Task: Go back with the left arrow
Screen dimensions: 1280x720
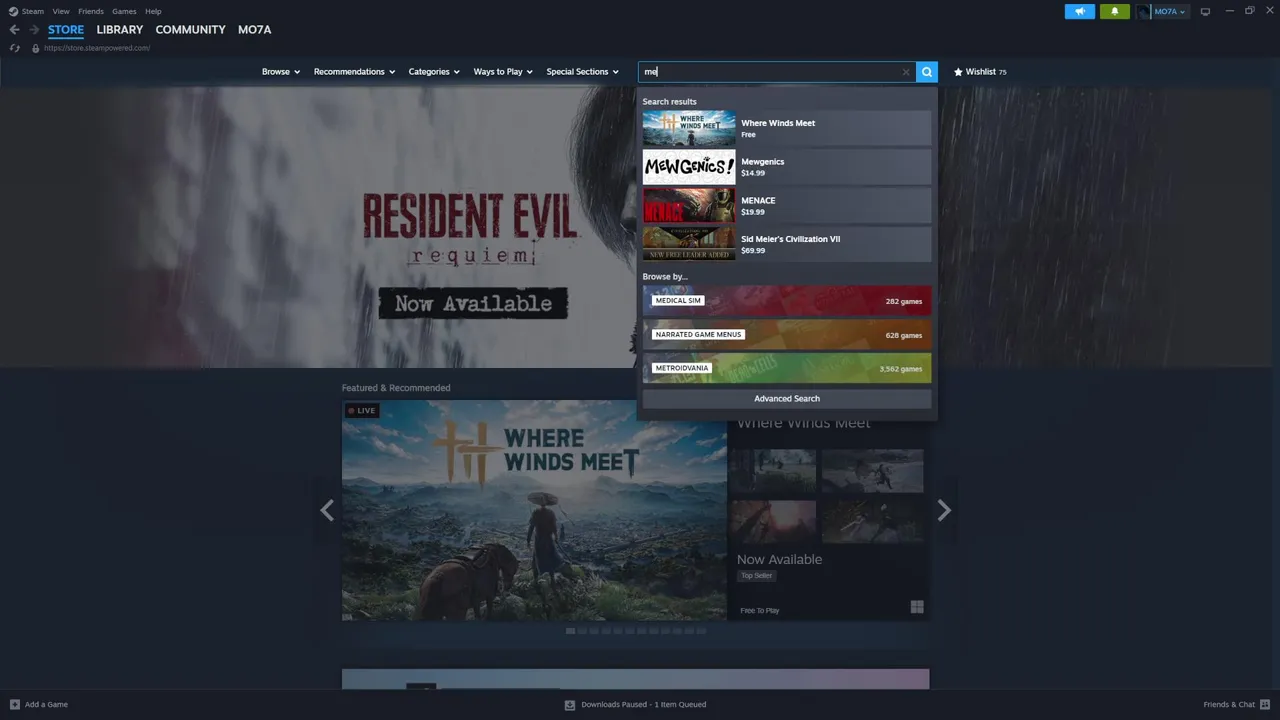Action: (14, 30)
